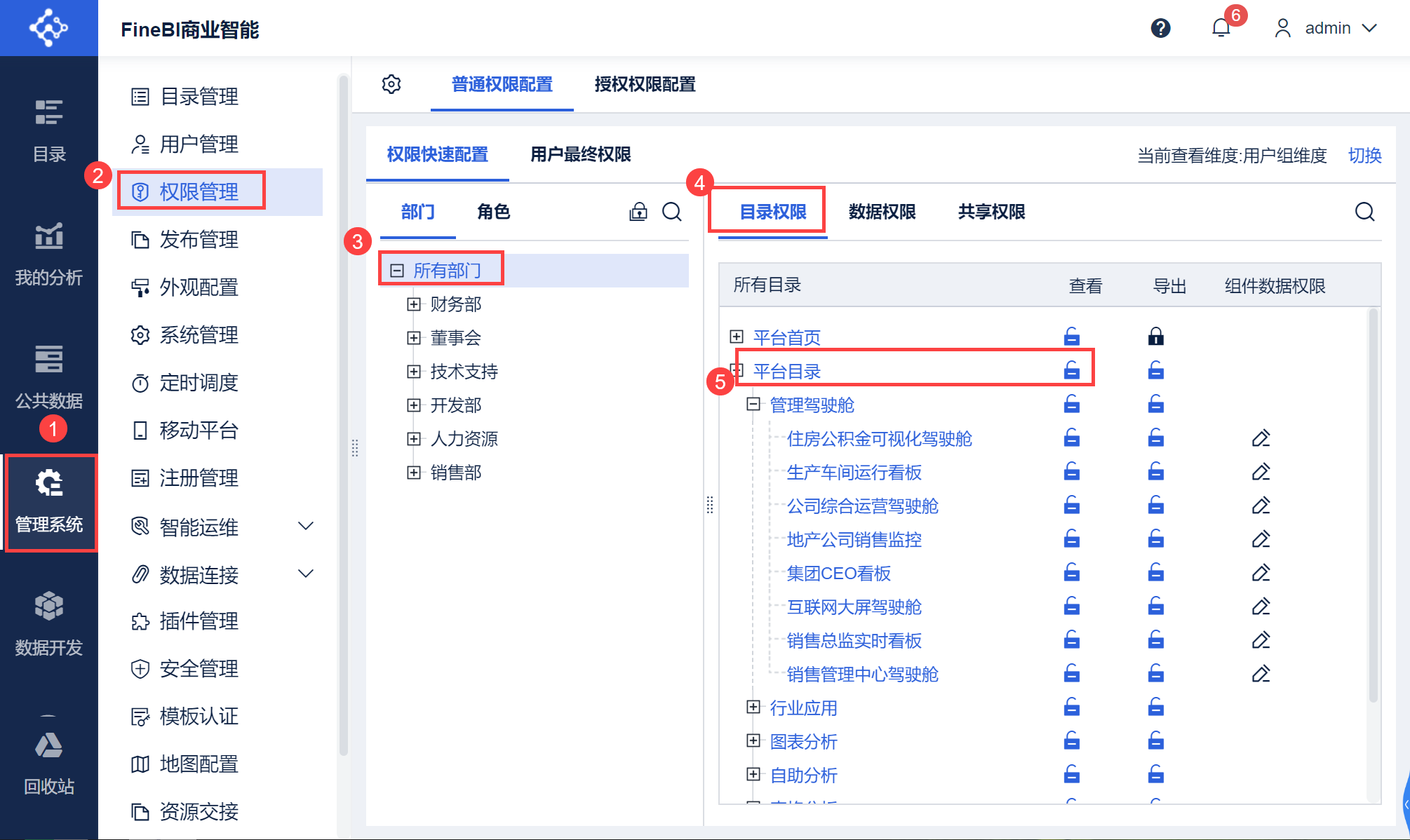This screenshot has height=840, width=1410.
Task: Click the lock icon beside department search
Action: click(638, 212)
